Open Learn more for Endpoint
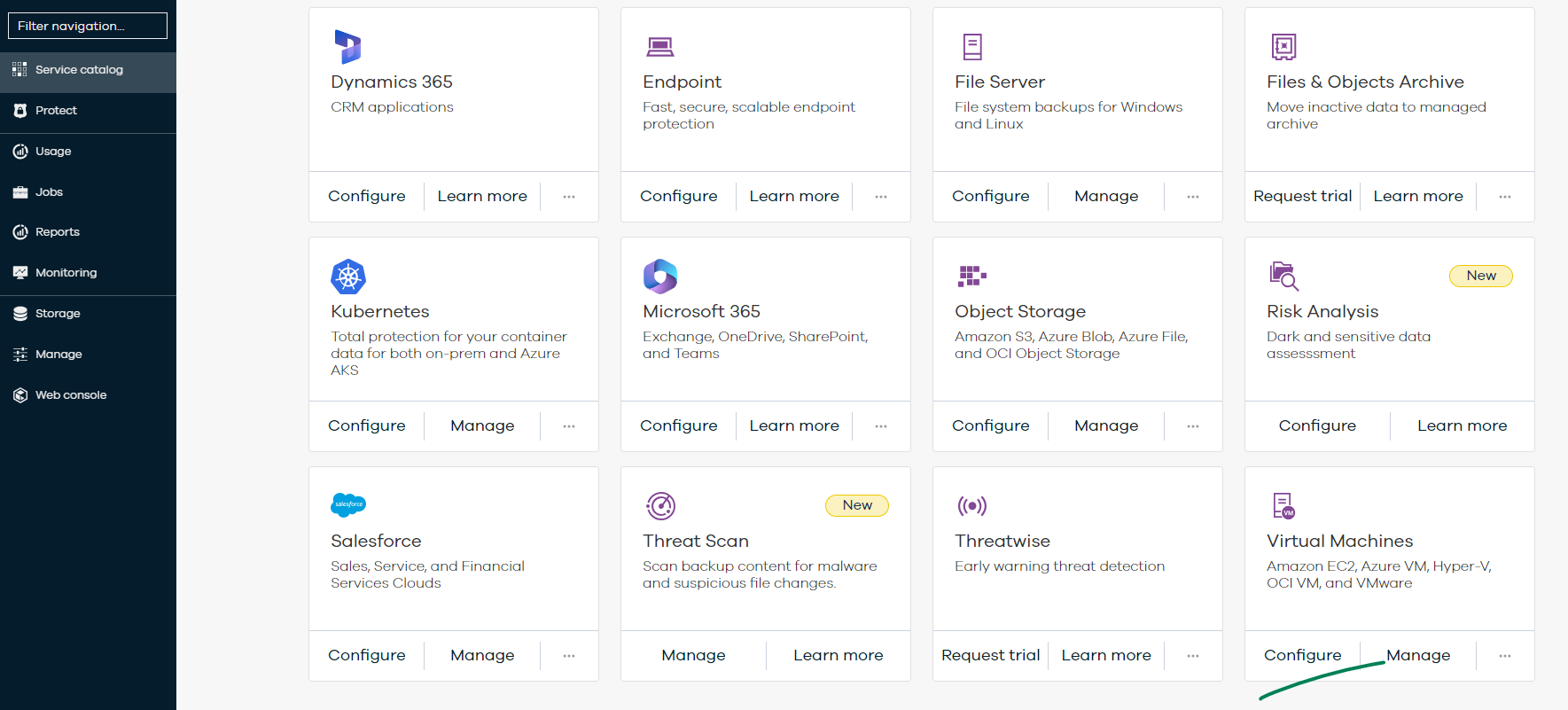Viewport: 1568px width, 710px height. 794,197
